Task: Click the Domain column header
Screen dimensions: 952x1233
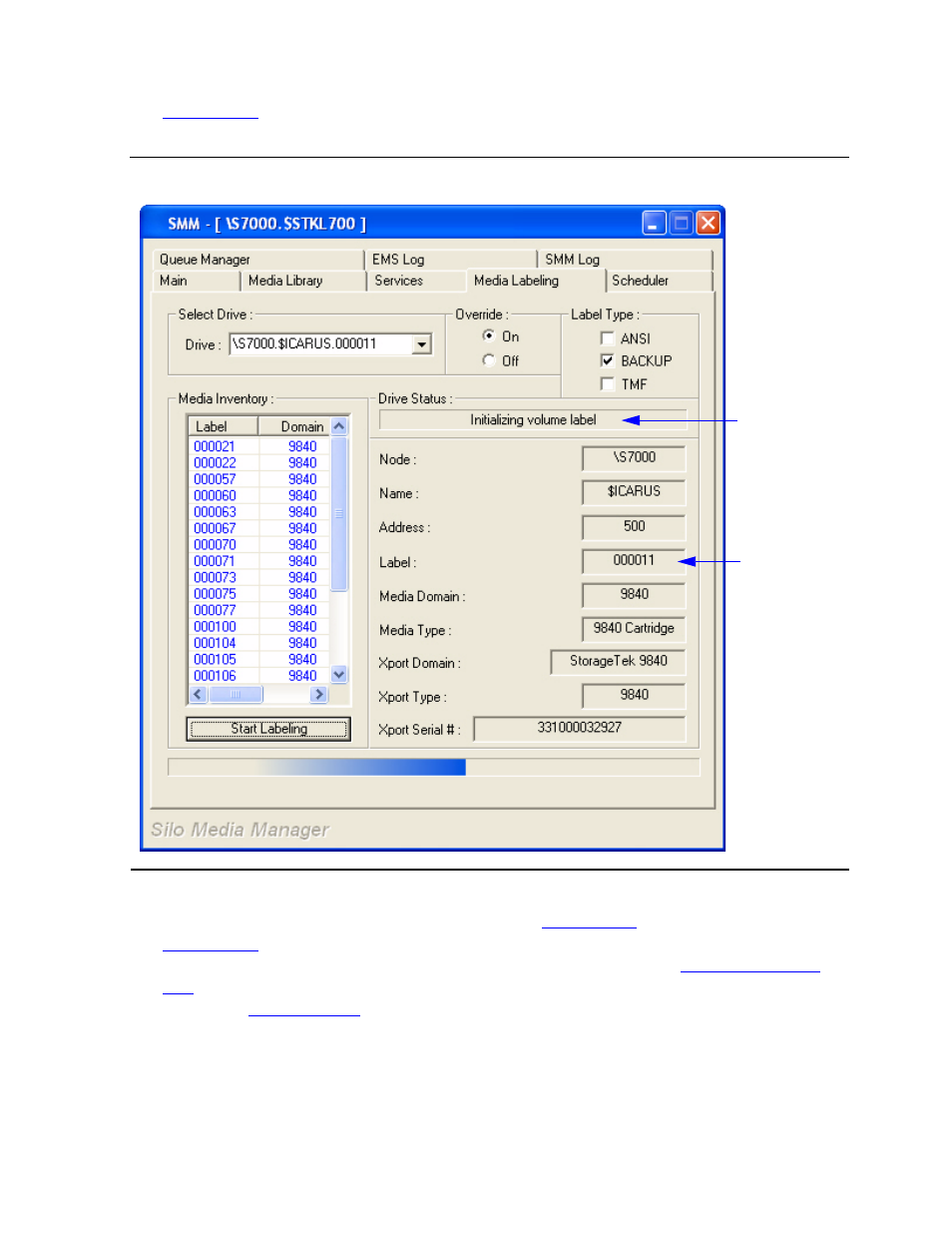Action: [x=294, y=426]
